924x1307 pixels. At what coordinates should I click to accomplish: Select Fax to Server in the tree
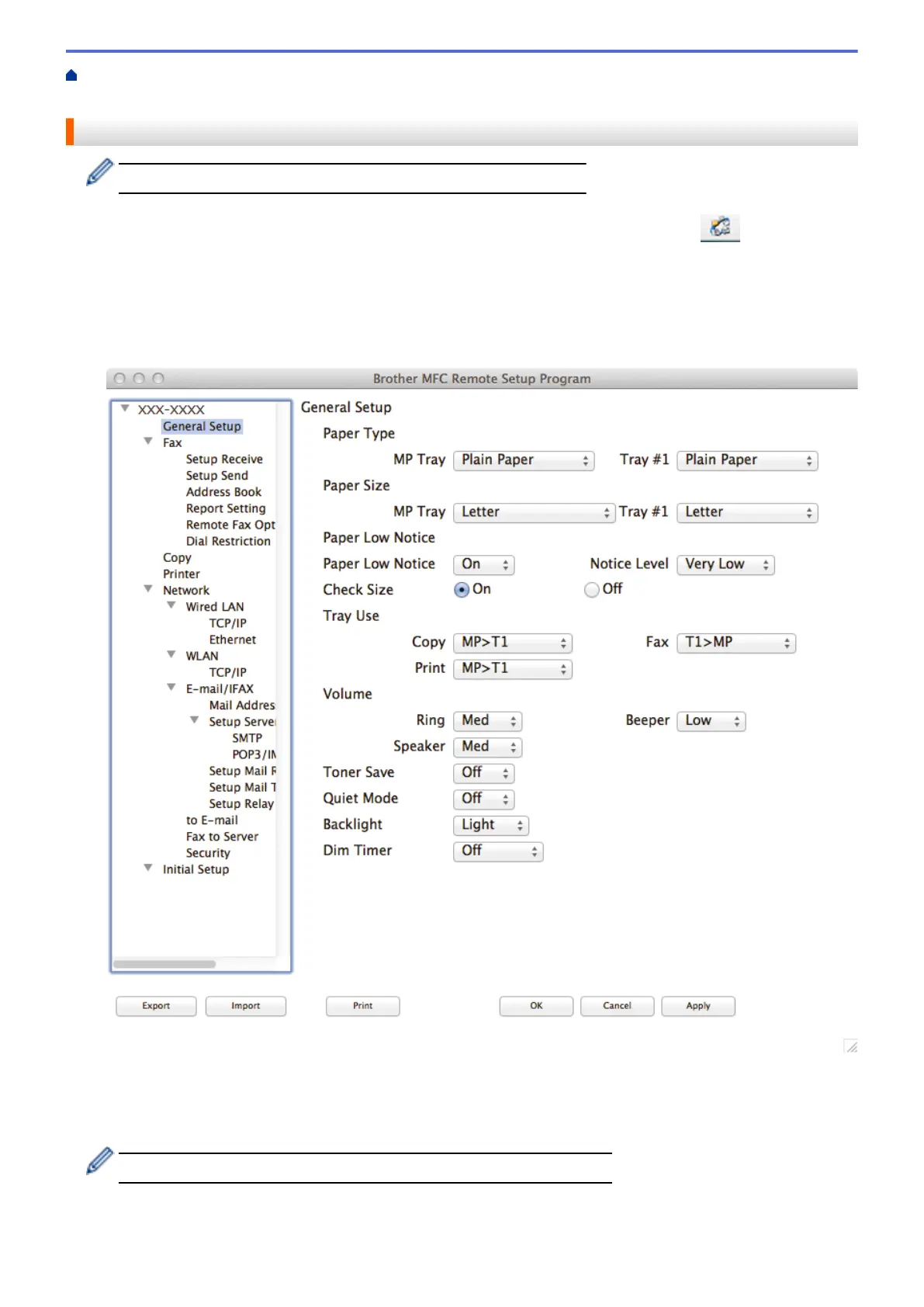(222, 837)
